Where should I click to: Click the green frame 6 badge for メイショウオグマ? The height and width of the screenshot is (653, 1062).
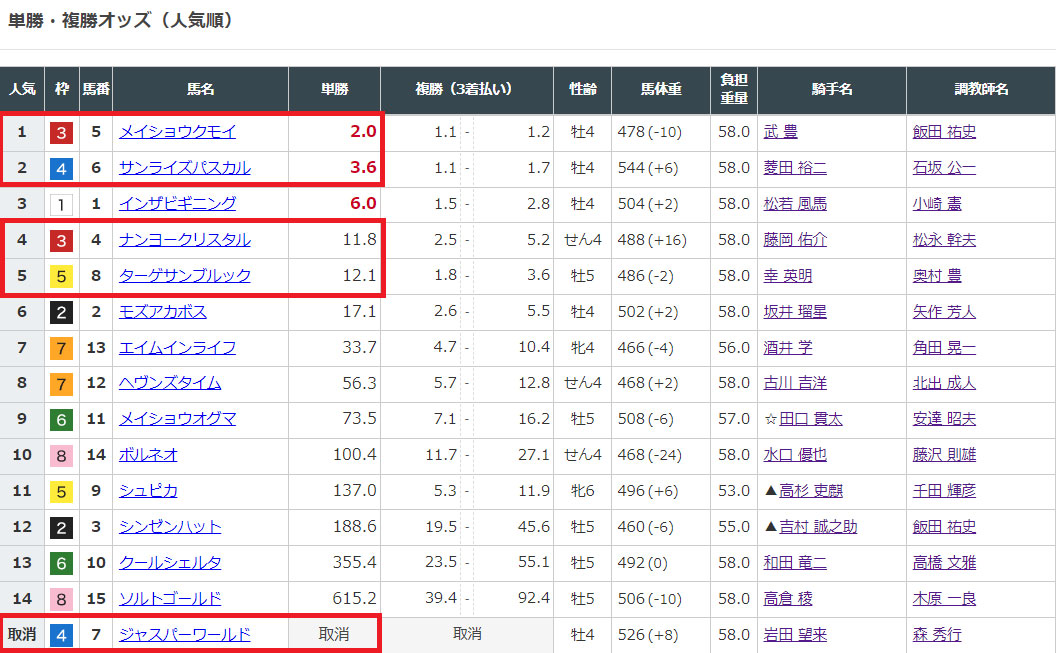[62, 419]
